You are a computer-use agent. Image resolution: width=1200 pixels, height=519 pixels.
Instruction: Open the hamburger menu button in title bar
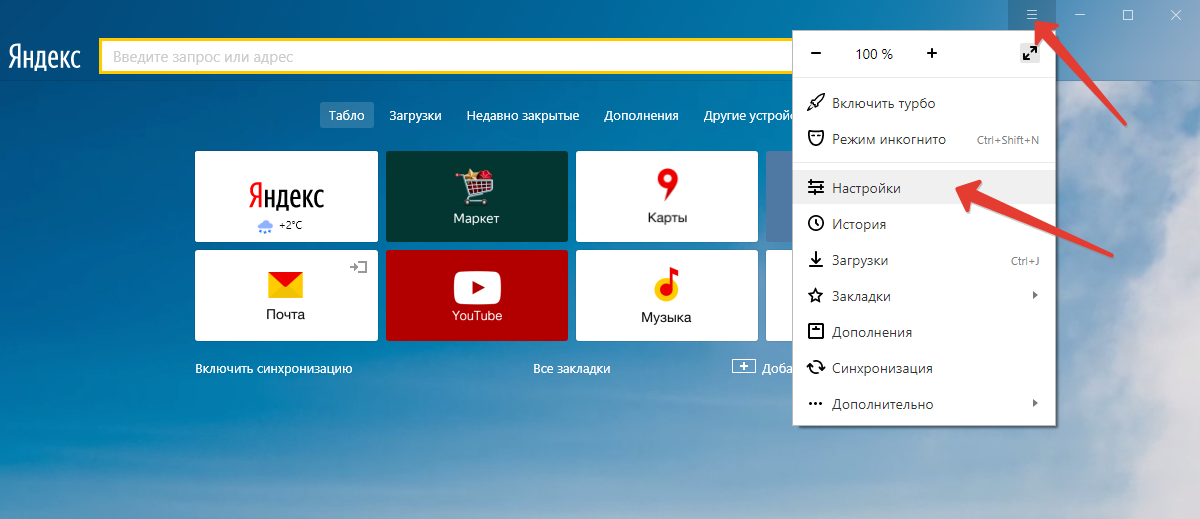[x=1032, y=15]
